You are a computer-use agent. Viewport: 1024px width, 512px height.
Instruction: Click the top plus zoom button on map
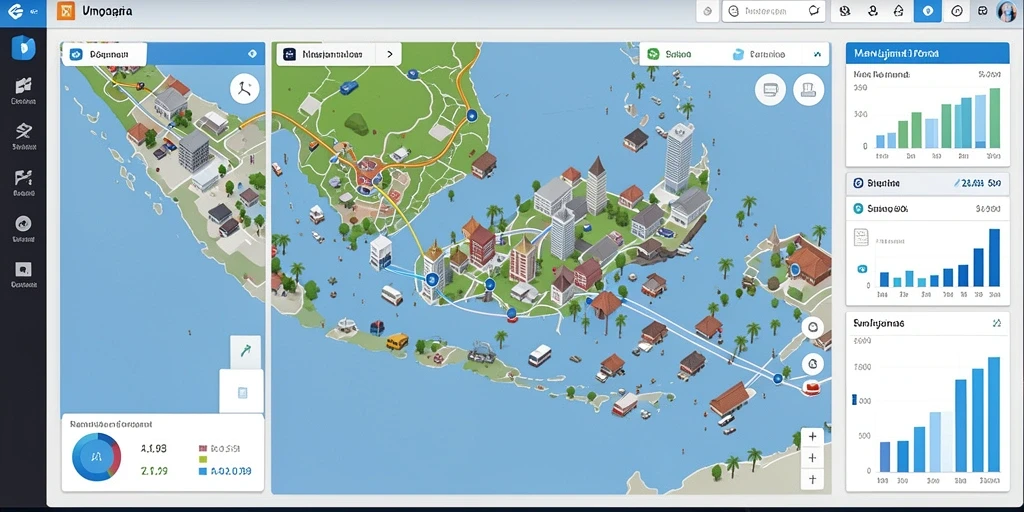point(812,436)
